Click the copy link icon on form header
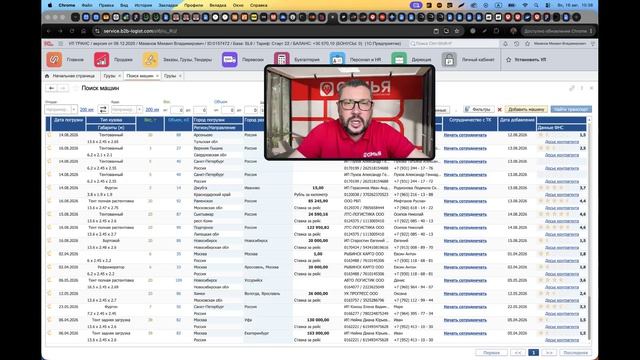The height and width of the screenshot is (360, 640). coord(572,88)
